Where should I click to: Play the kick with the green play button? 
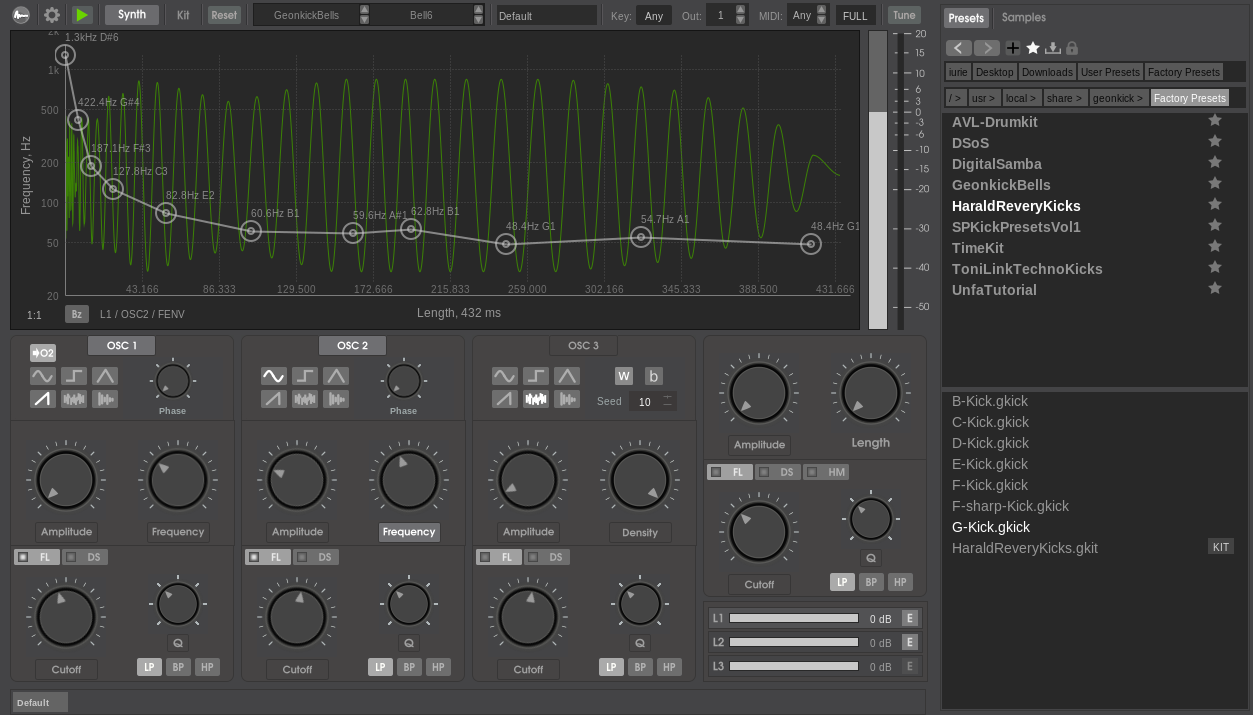[x=82, y=15]
